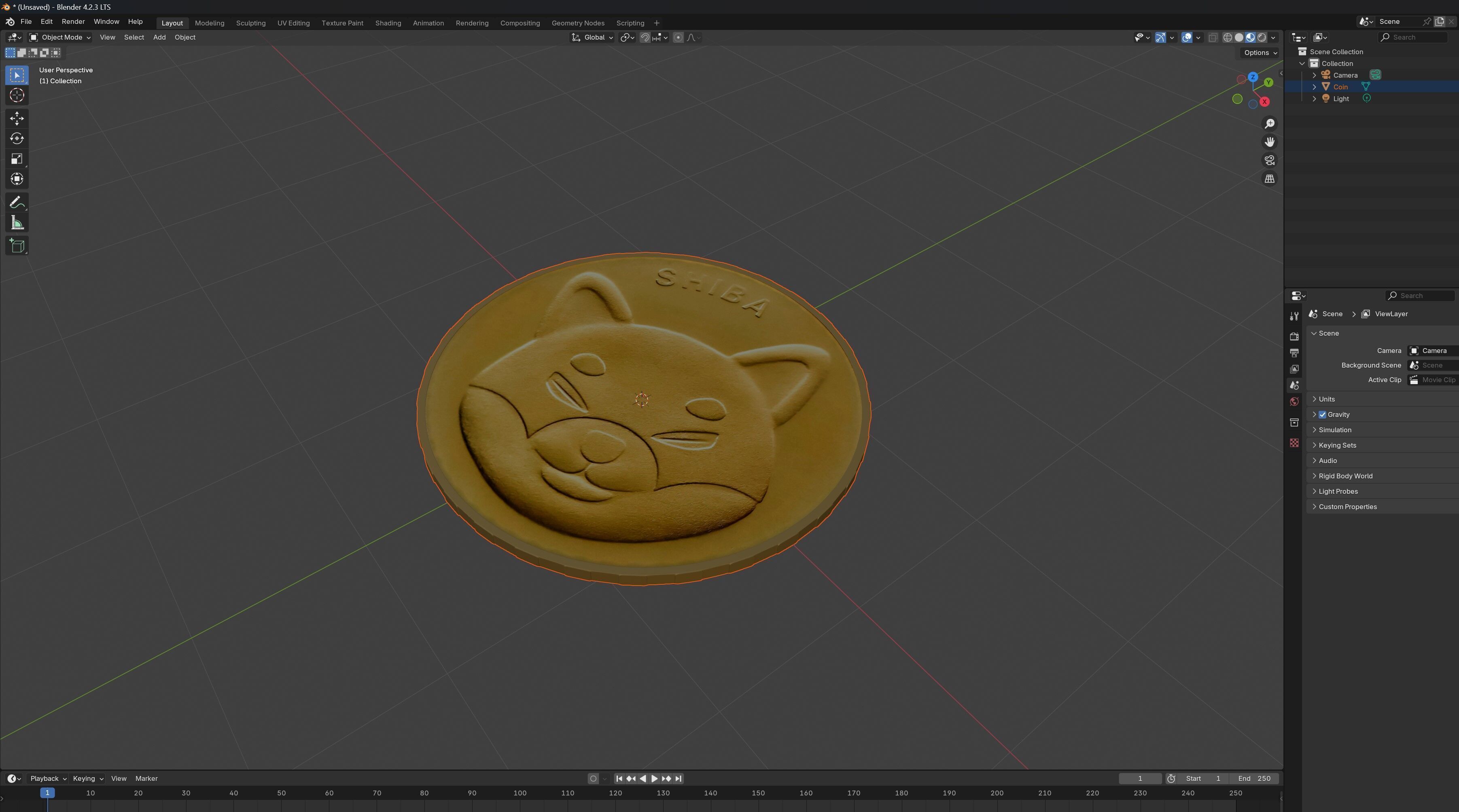
Task: Select the Select Box tool
Action: pos(17,75)
